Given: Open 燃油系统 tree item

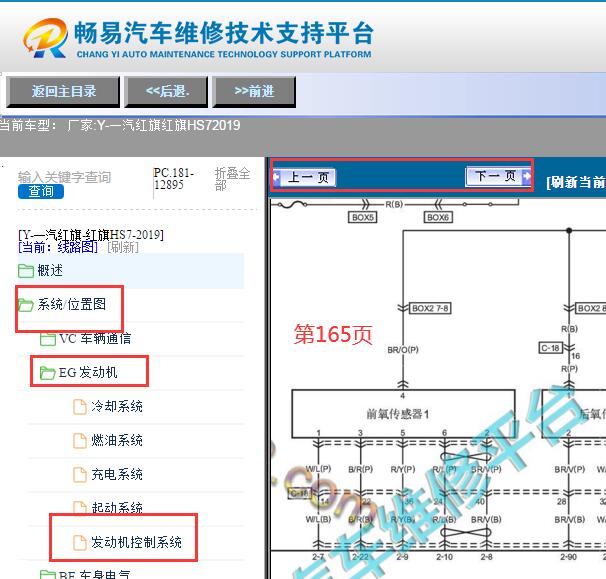Looking at the screenshot, I should (x=117, y=440).
